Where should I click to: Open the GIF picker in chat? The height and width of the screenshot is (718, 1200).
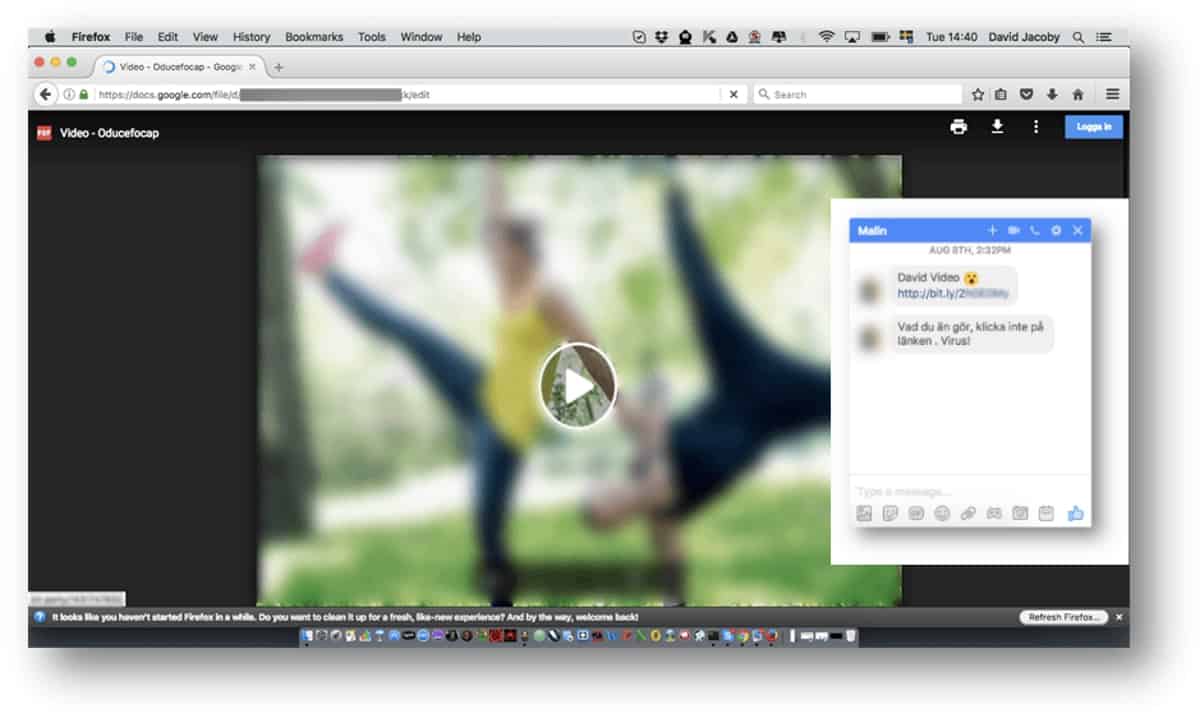point(916,514)
